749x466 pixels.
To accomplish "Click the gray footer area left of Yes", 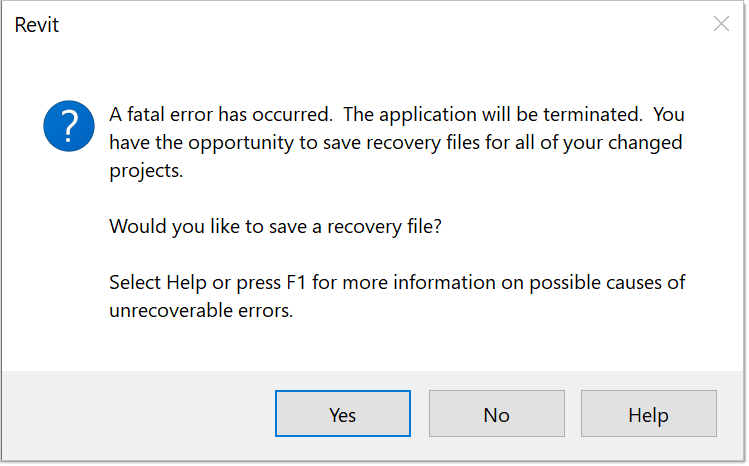I will coord(140,414).
